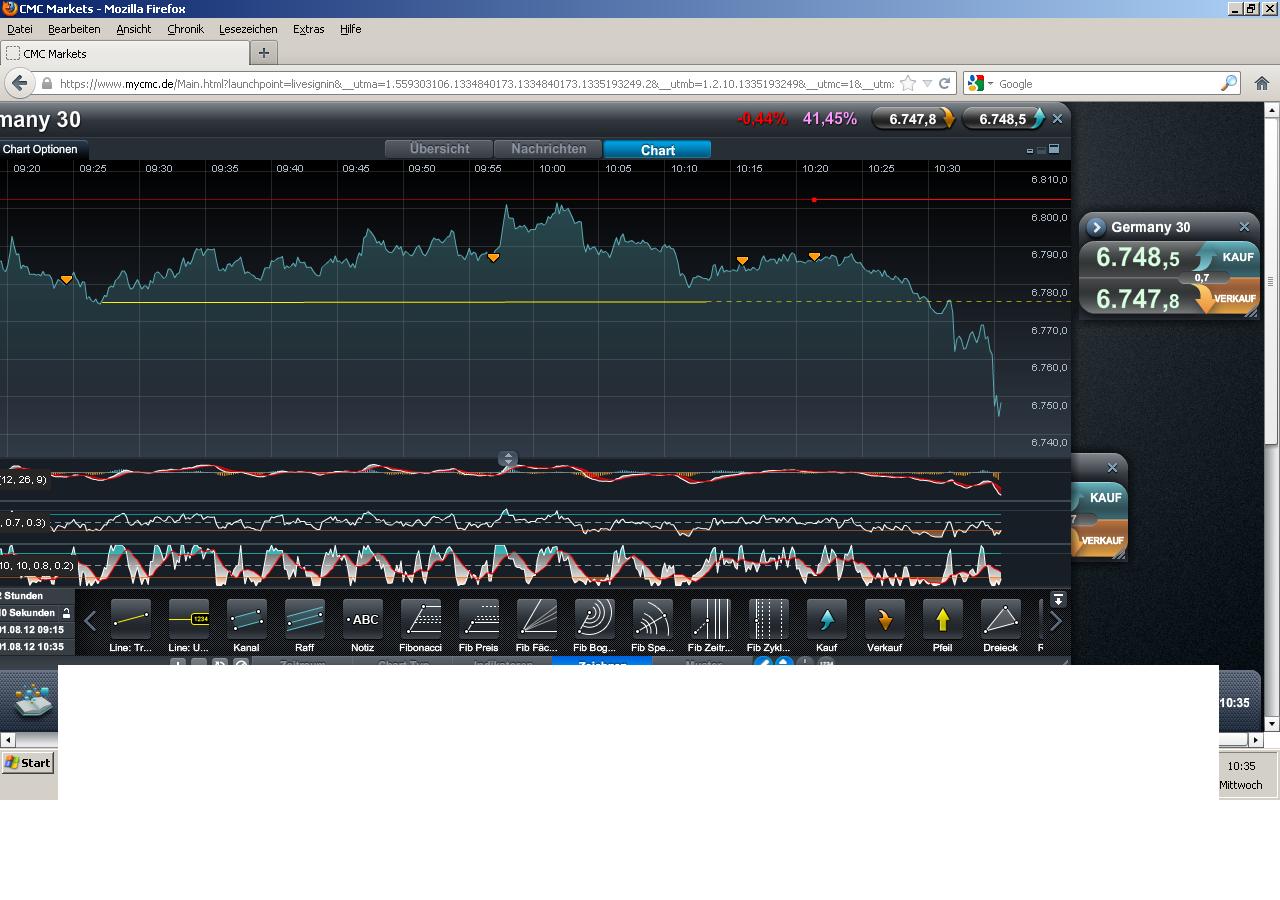Click the Google search field
Screen dimensions: 1280x900
[1107, 84]
